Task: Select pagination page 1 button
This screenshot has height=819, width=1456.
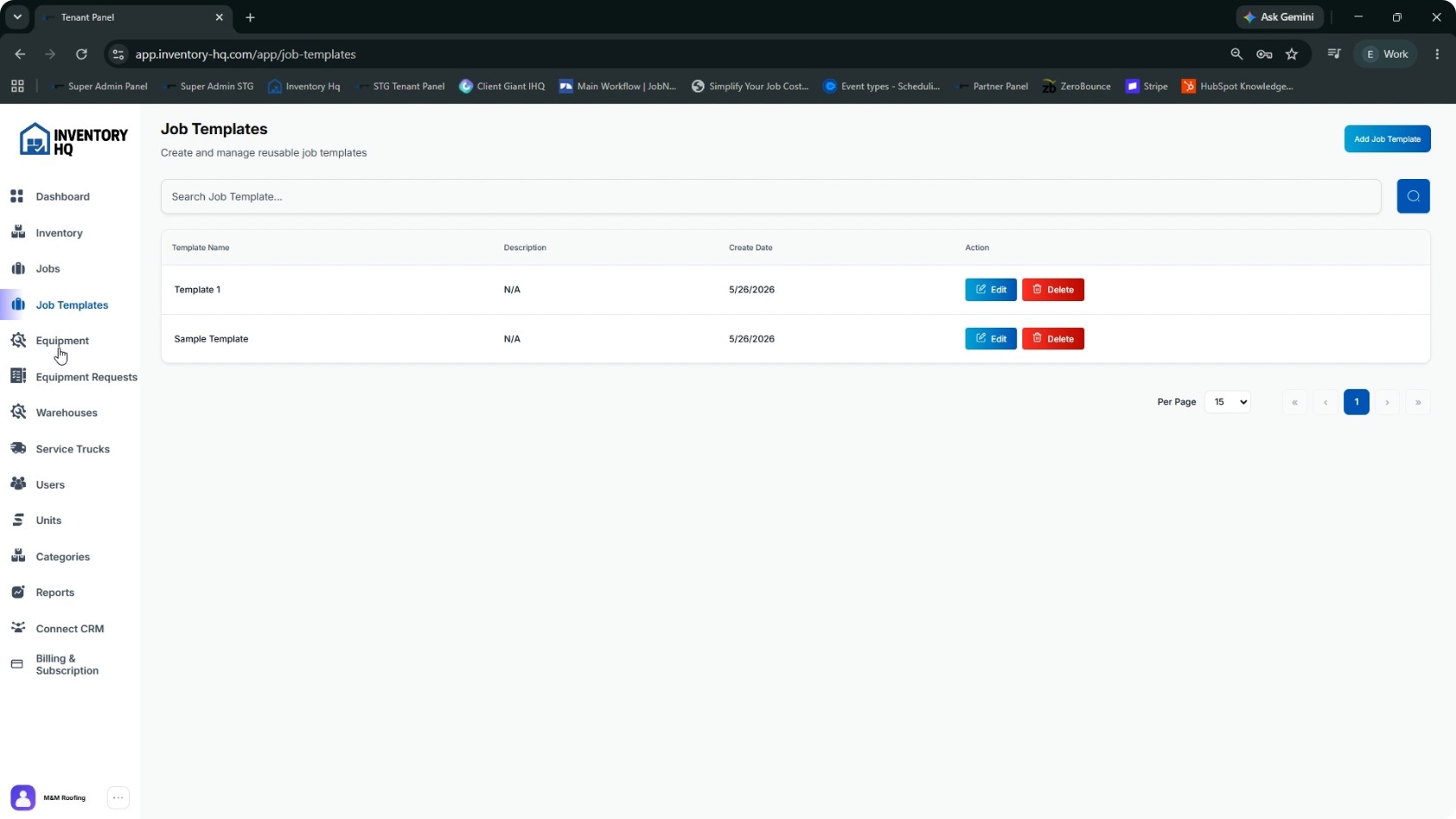Action: (x=1356, y=402)
